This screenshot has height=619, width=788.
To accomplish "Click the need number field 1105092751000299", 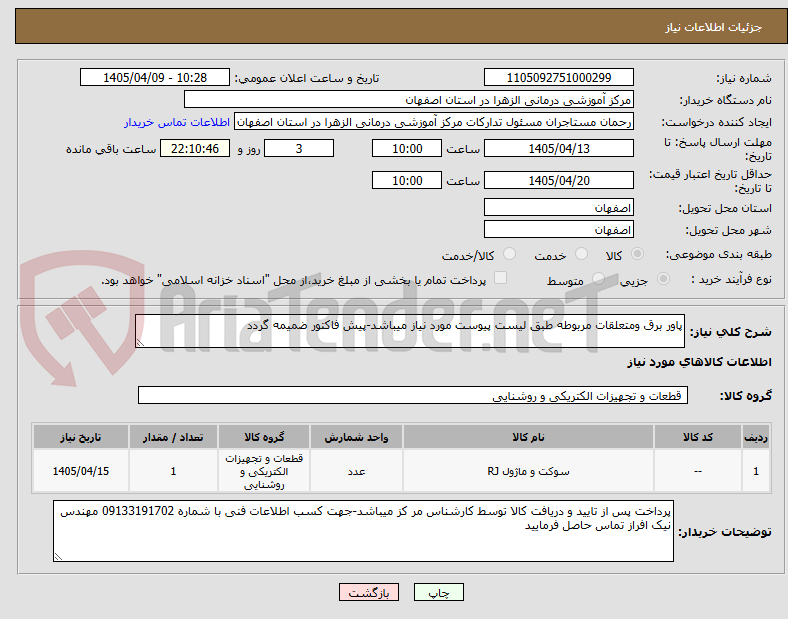I will pyautogui.click(x=559, y=77).
